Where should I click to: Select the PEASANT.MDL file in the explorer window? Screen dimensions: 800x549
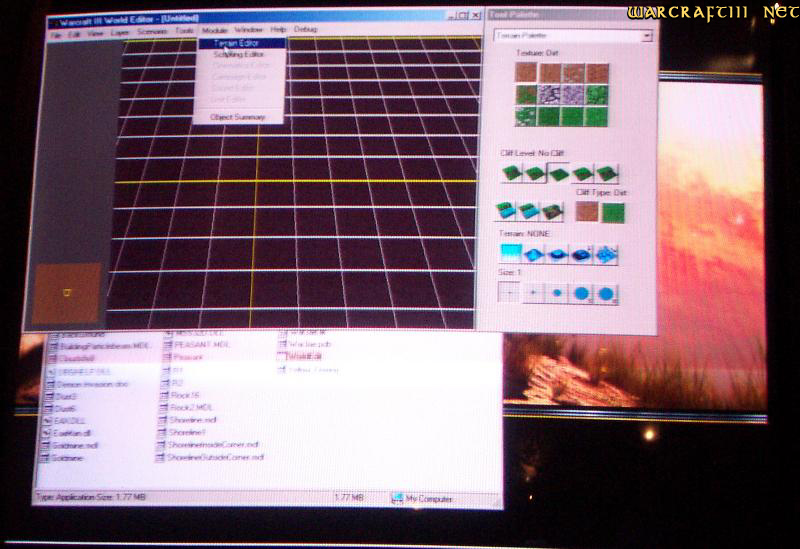tap(196, 345)
